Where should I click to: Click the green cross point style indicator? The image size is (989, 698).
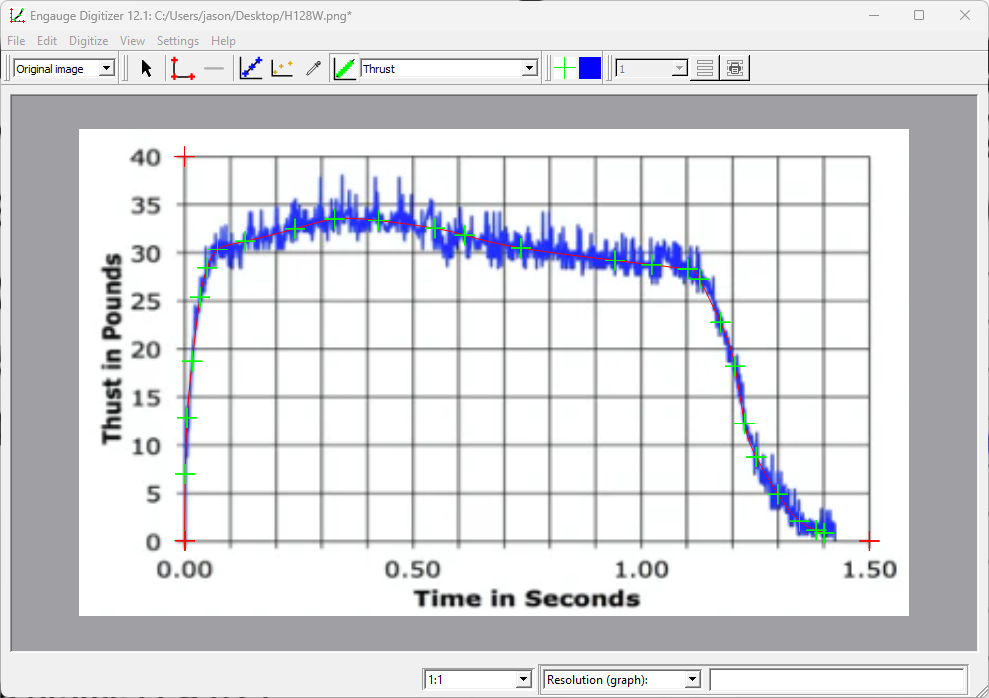coord(564,68)
